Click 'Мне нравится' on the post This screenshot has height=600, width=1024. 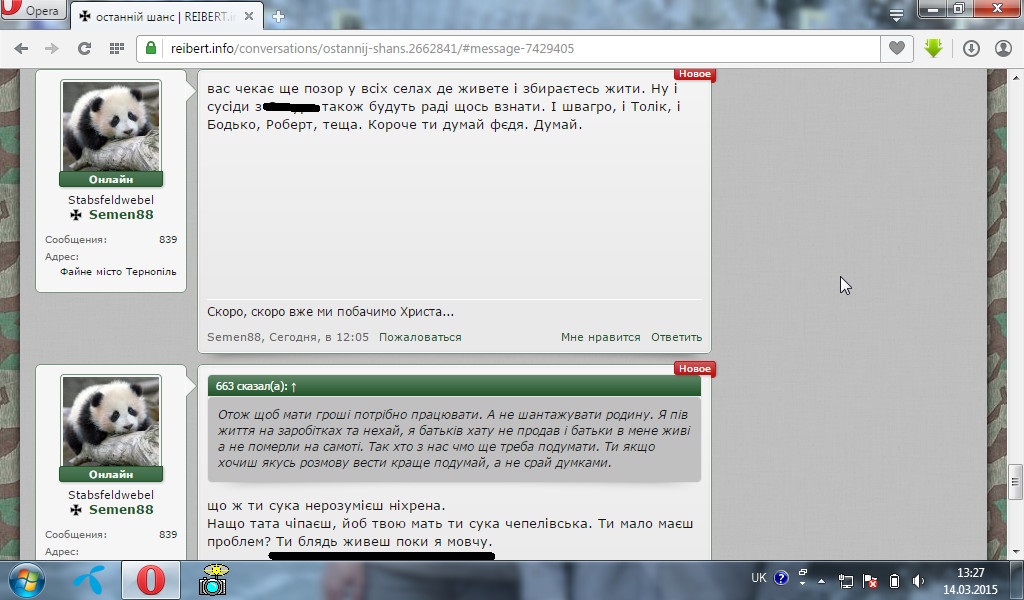pos(600,337)
